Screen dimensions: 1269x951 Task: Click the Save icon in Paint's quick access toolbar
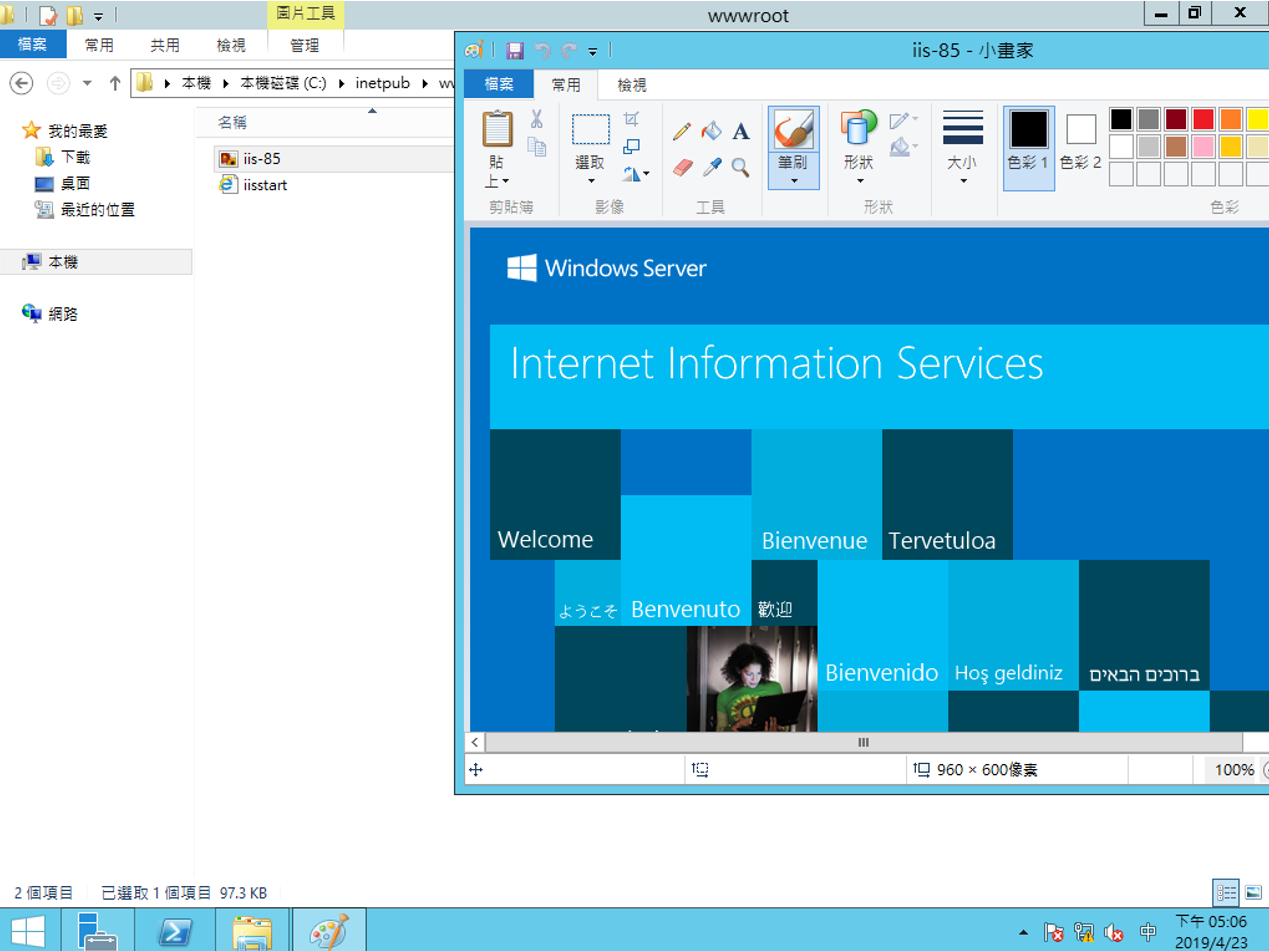tap(515, 50)
